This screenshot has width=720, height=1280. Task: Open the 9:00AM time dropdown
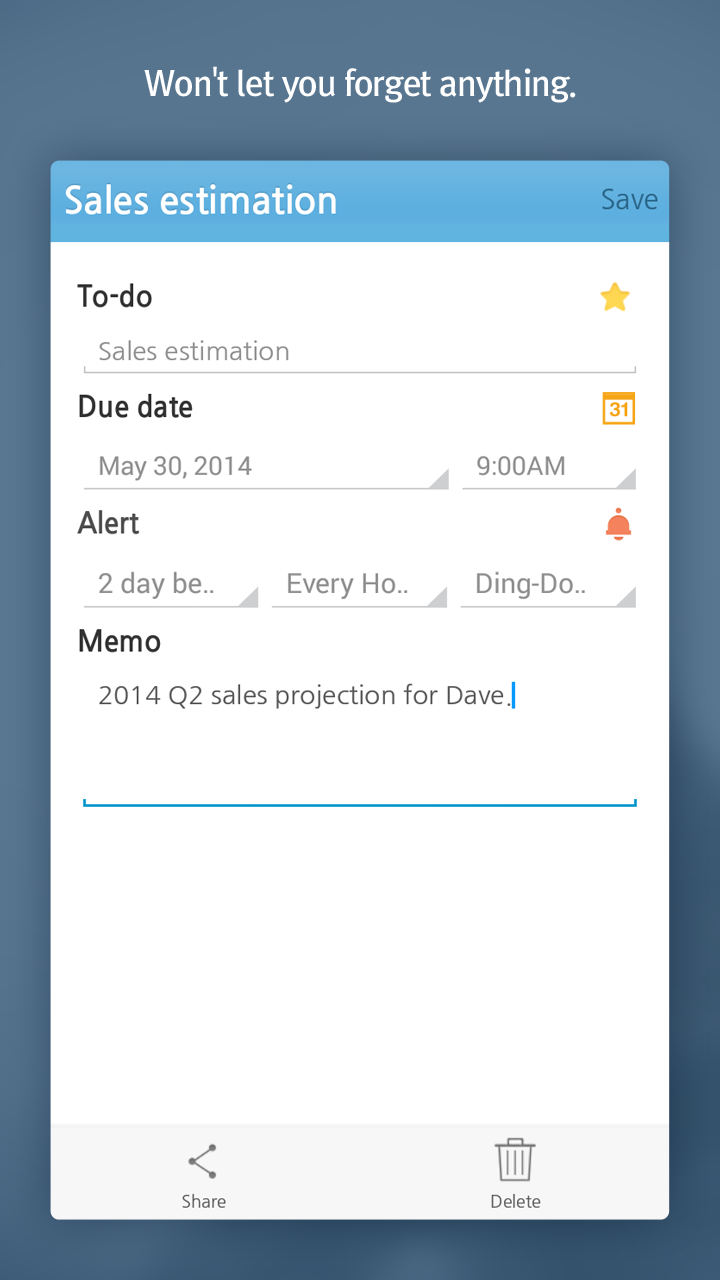click(x=548, y=467)
